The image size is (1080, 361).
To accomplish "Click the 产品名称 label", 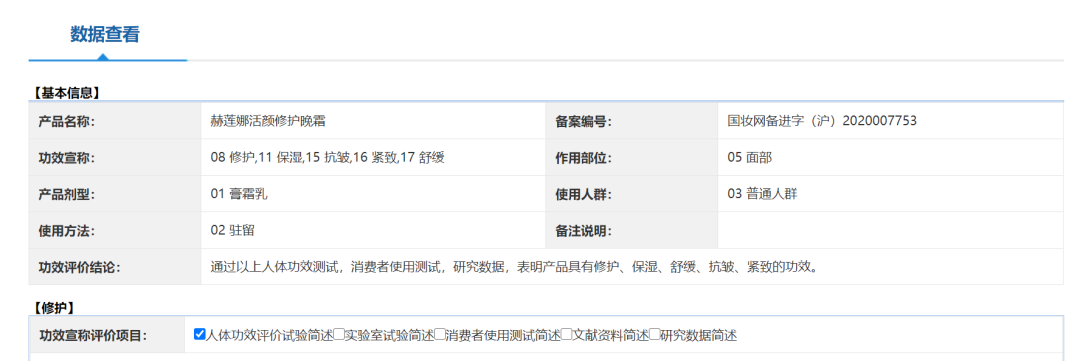I will [66, 122].
